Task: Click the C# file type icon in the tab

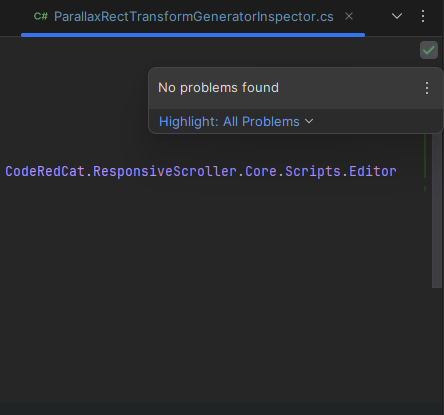Action: (x=41, y=16)
